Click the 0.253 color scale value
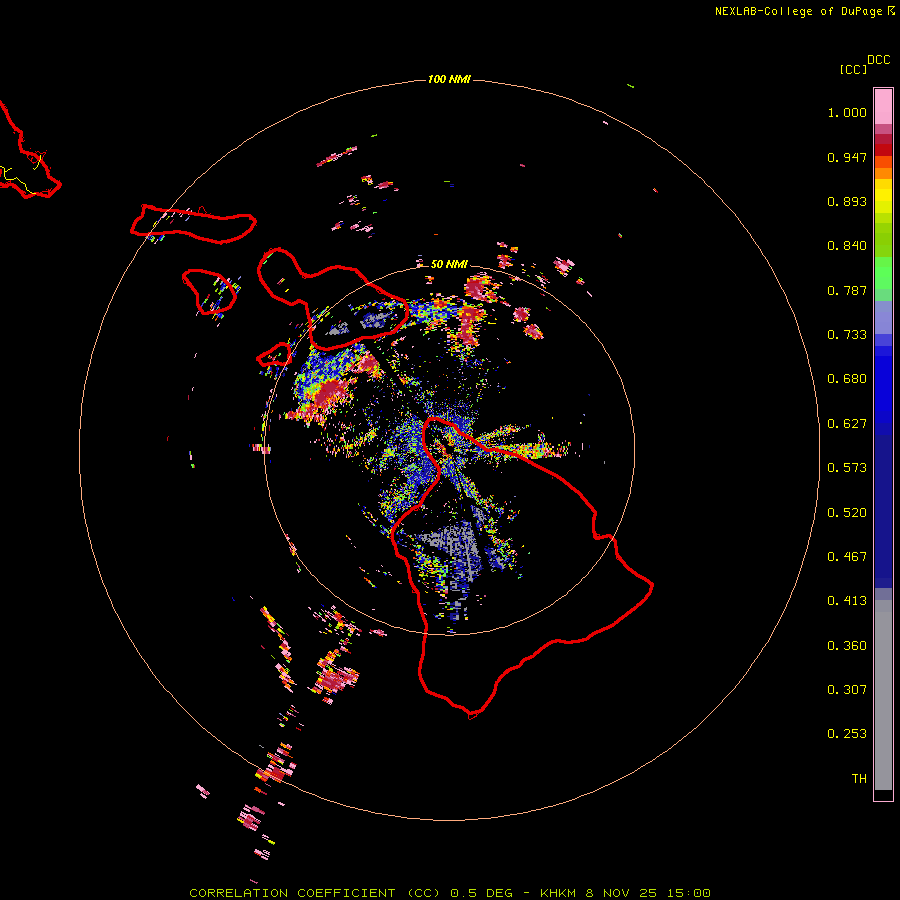 click(847, 734)
